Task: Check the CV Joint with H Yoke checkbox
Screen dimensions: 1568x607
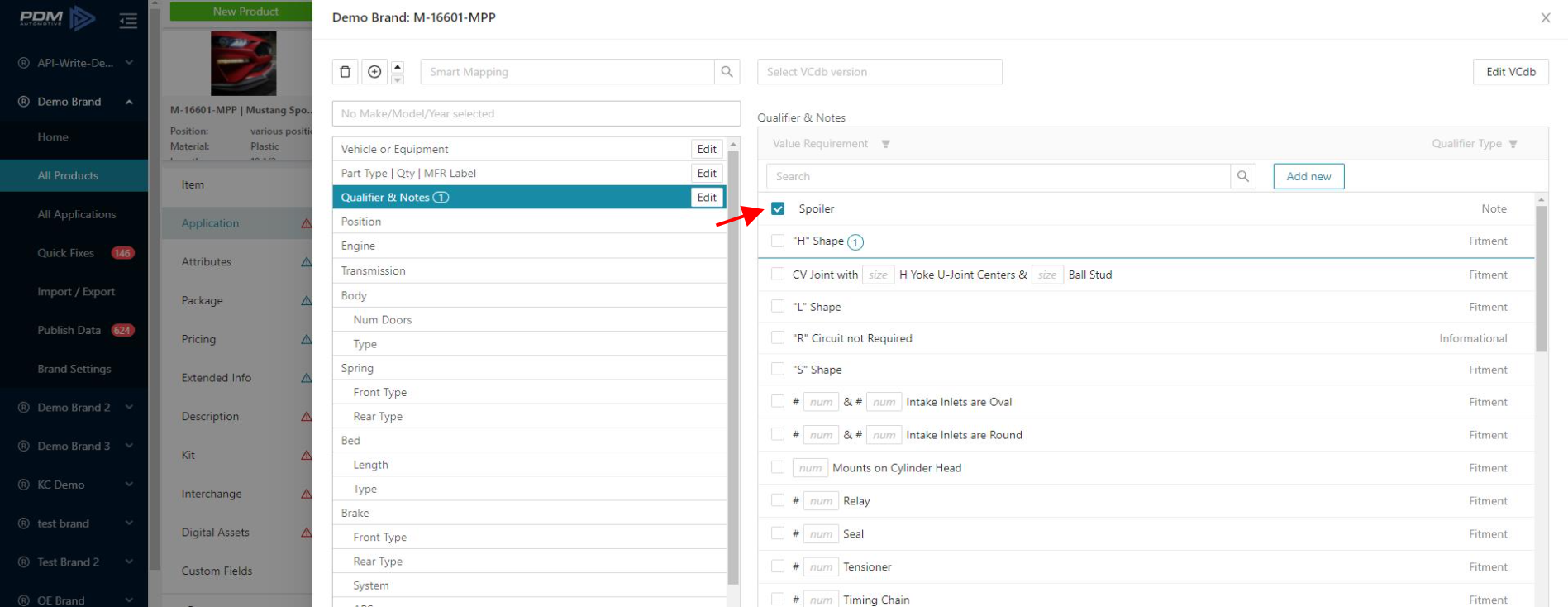Action: pos(778,274)
